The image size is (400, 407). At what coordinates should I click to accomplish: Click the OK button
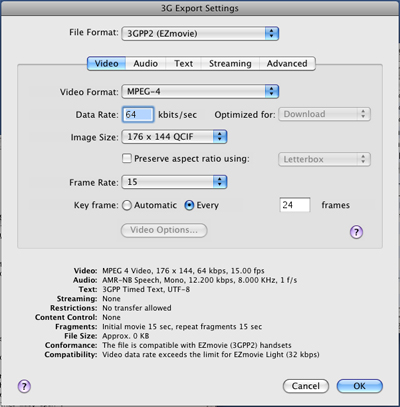tap(360, 386)
